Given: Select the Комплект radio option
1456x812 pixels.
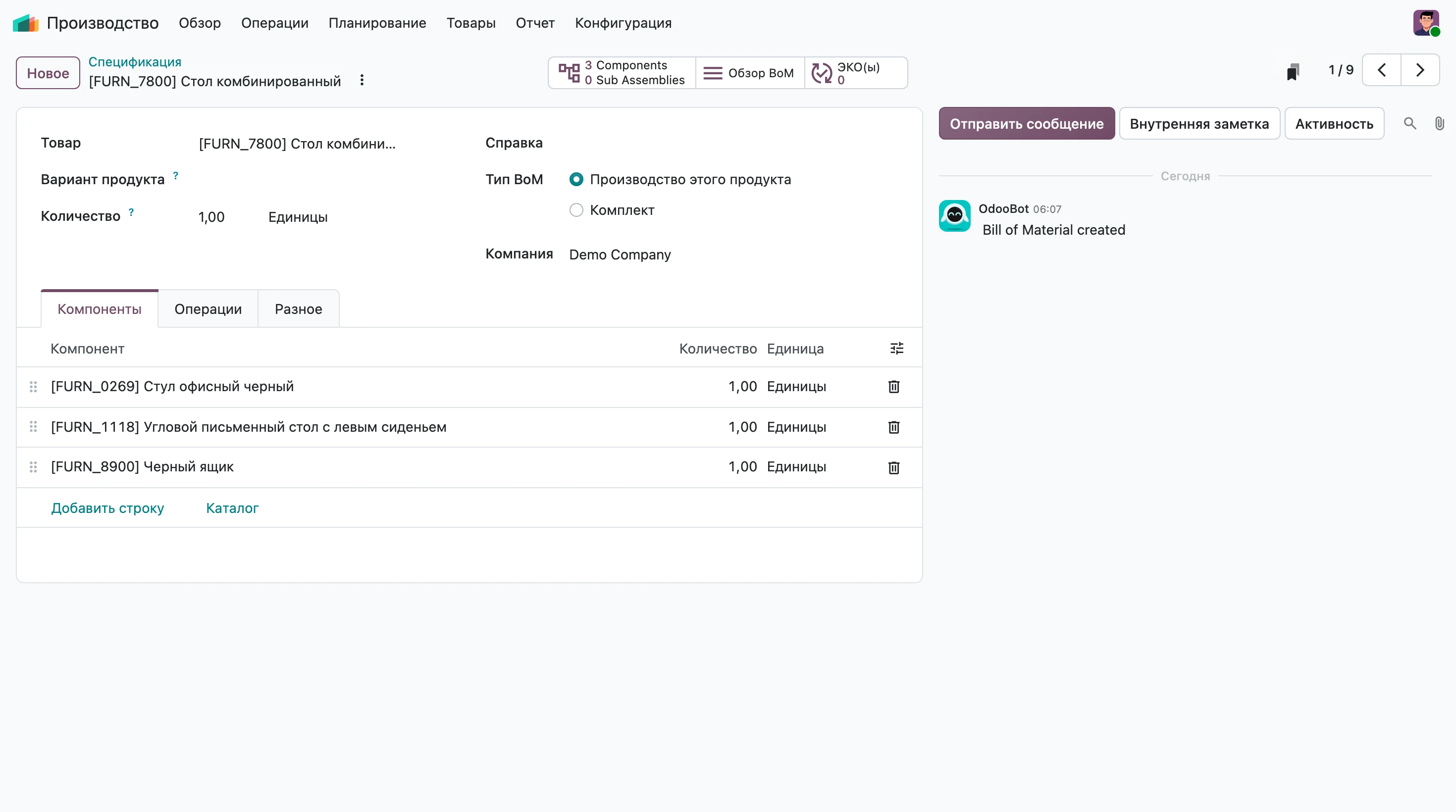Looking at the screenshot, I should 576,210.
